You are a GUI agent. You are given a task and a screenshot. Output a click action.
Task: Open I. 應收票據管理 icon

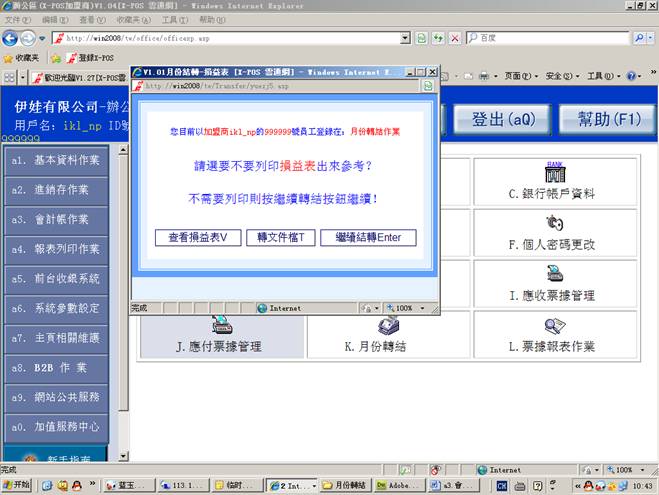554,273
